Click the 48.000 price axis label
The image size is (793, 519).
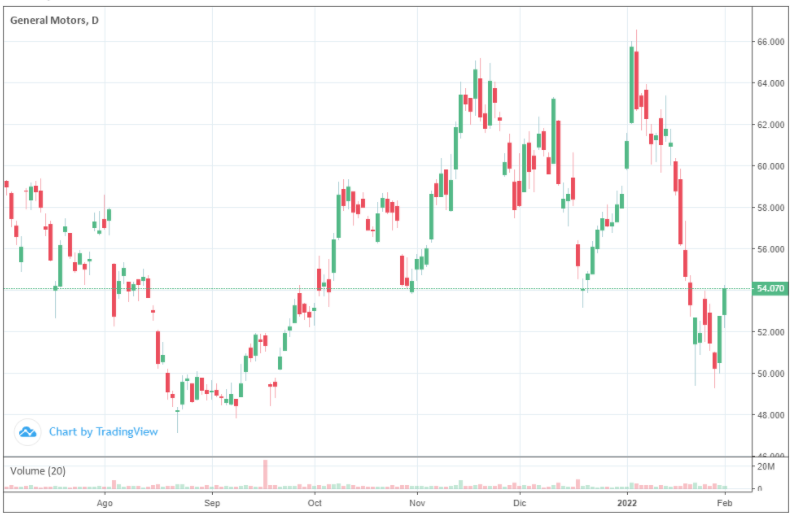(770, 415)
